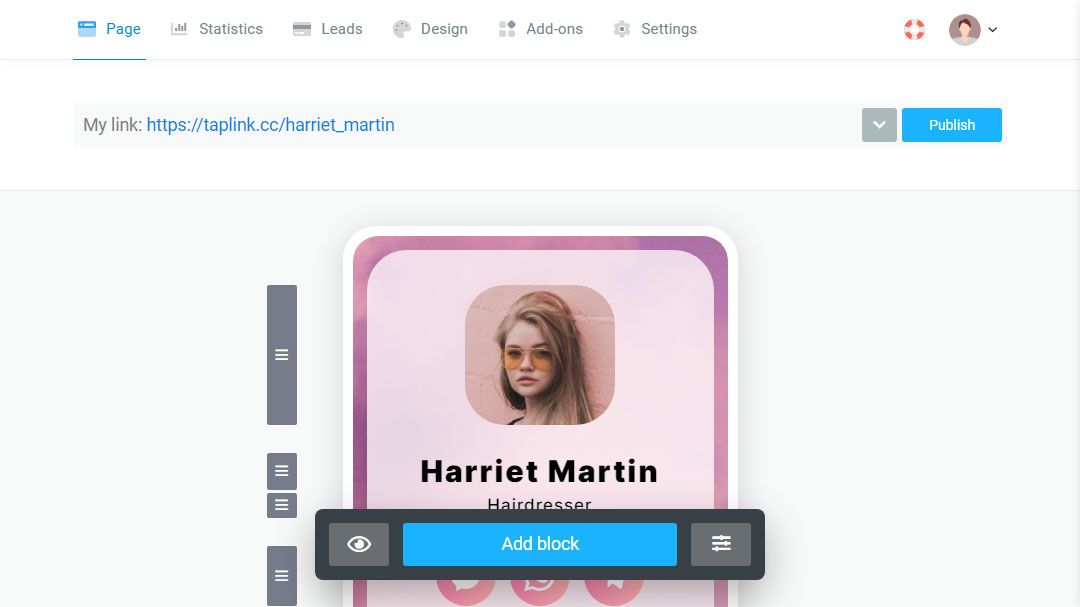Viewport: 1080px width, 607px height.
Task: Open the Add-ons tab
Action: [x=541, y=29]
